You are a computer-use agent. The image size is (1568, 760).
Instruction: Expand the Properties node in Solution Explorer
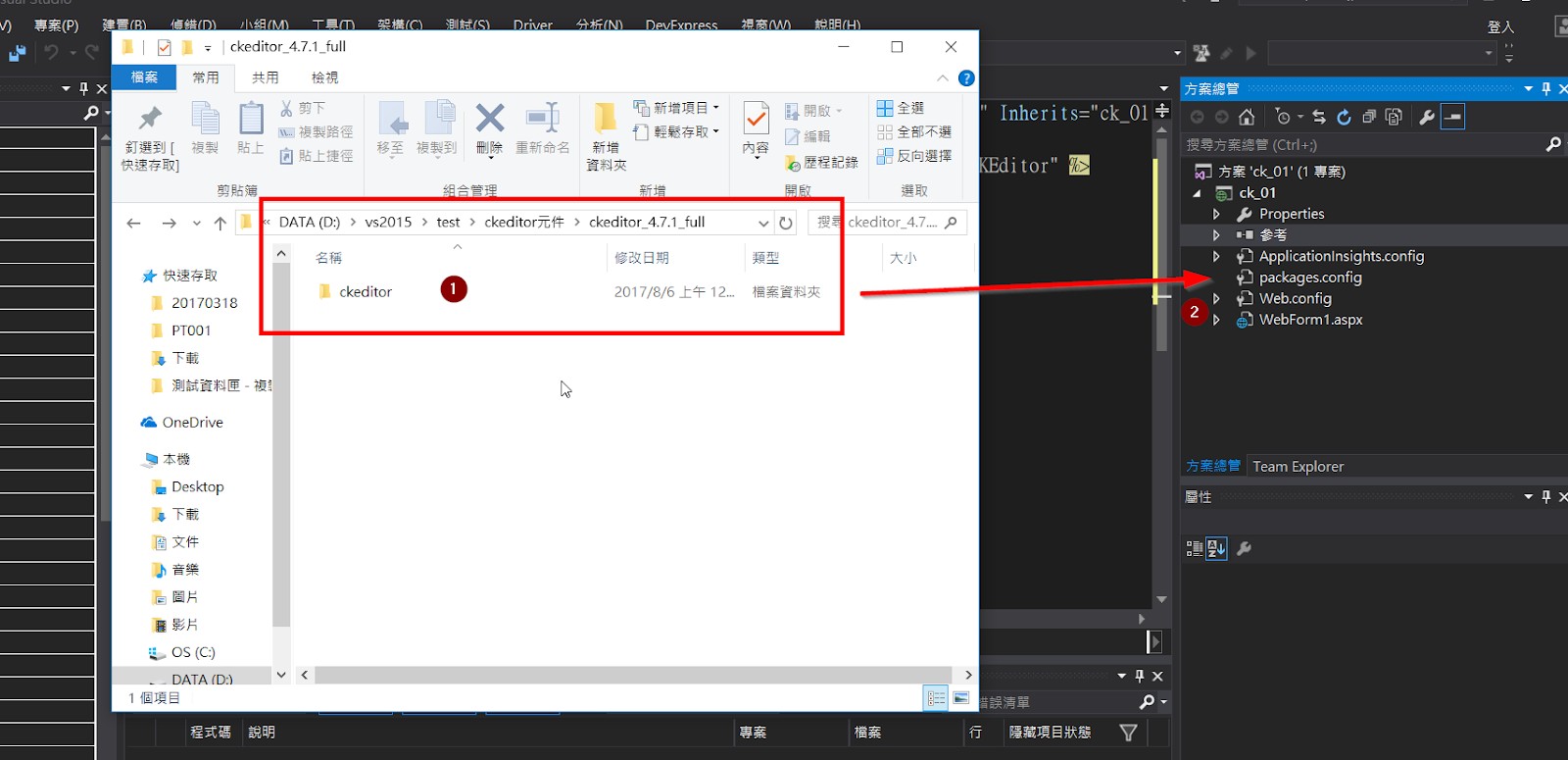pyautogui.click(x=1216, y=214)
